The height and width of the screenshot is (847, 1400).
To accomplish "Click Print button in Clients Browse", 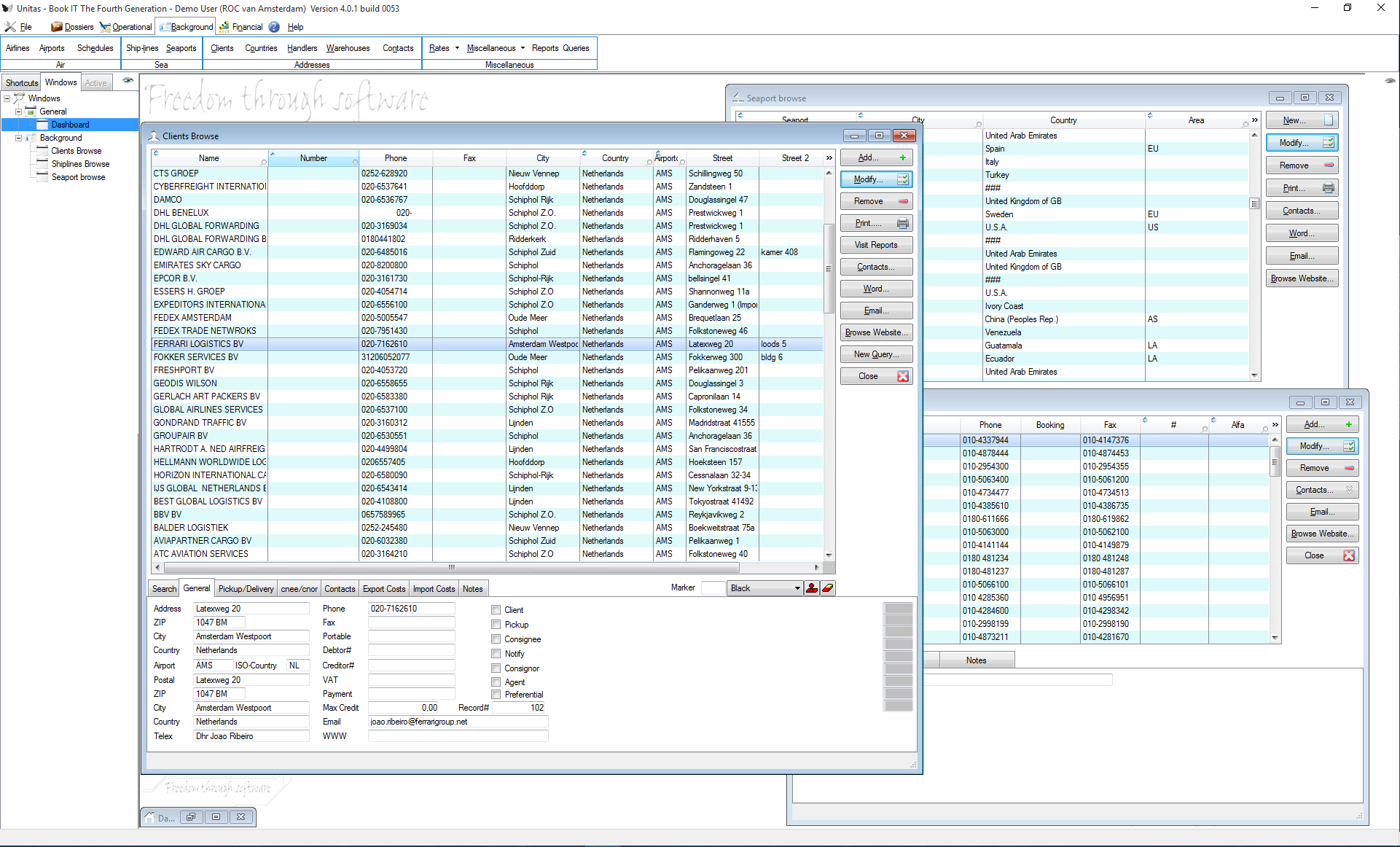I will coord(876,223).
